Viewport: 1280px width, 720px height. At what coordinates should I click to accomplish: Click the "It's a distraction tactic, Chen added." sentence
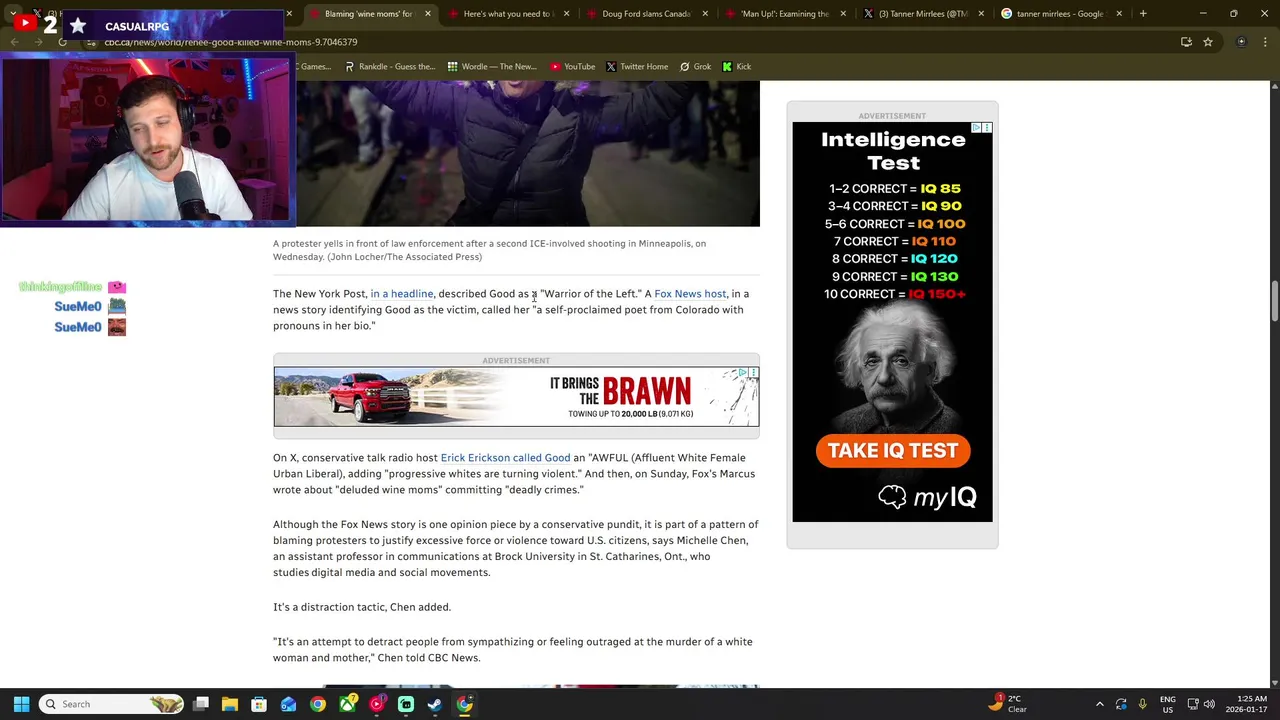(362, 607)
